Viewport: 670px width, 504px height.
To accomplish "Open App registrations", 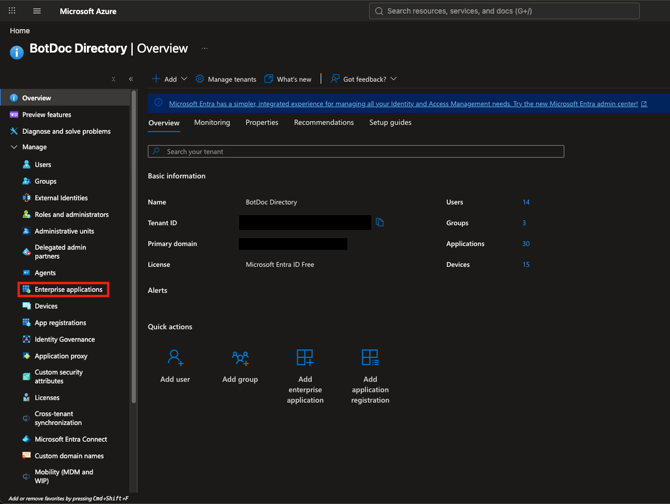I will 60,322.
